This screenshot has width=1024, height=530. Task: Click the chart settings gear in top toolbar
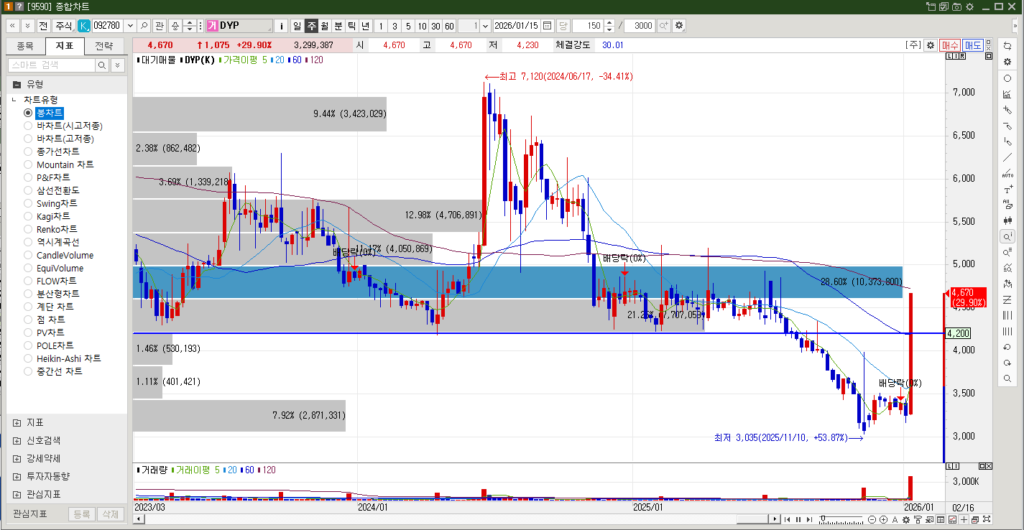pyautogui.click(x=680, y=25)
